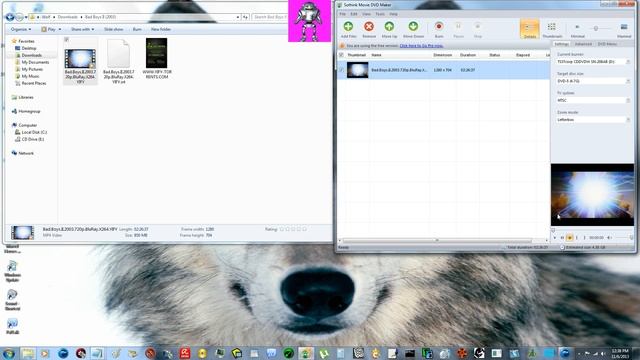640x360 pixels.
Task: Click the Move Up arrow icon
Action: [389, 27]
